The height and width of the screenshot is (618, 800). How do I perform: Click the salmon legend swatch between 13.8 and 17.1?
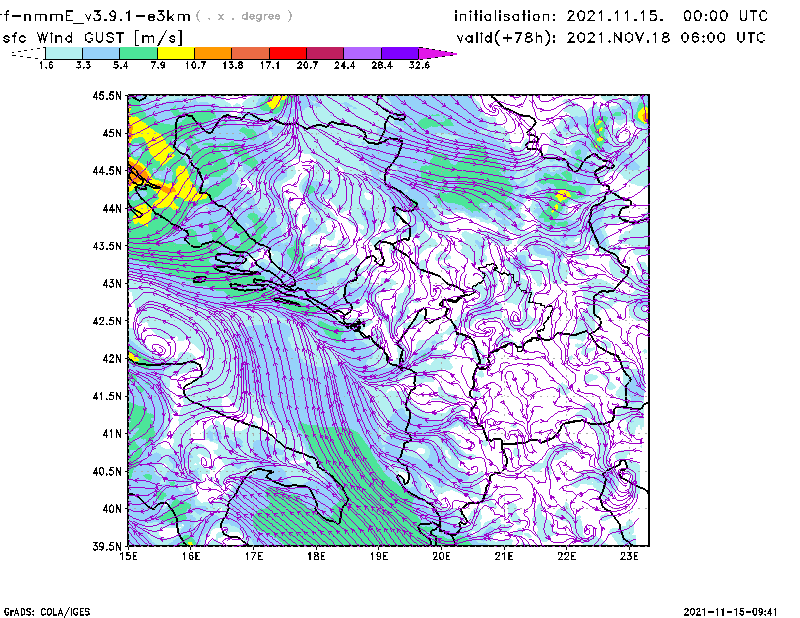pyautogui.click(x=251, y=53)
